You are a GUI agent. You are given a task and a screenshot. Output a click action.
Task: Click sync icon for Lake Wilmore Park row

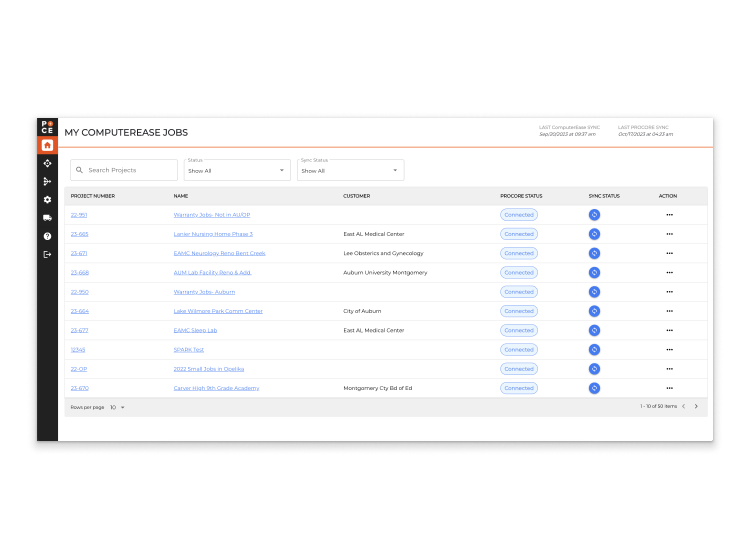point(594,311)
